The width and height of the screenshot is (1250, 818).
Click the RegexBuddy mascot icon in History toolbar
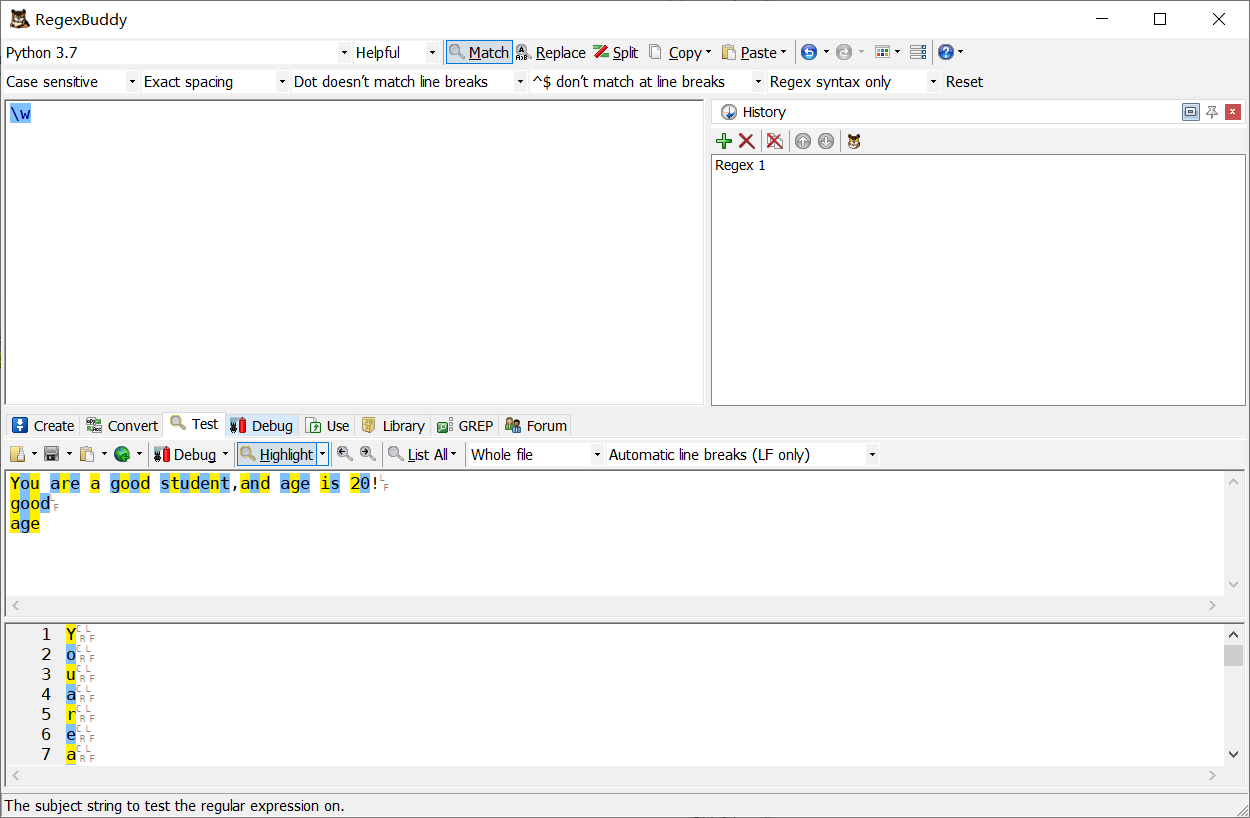point(853,141)
